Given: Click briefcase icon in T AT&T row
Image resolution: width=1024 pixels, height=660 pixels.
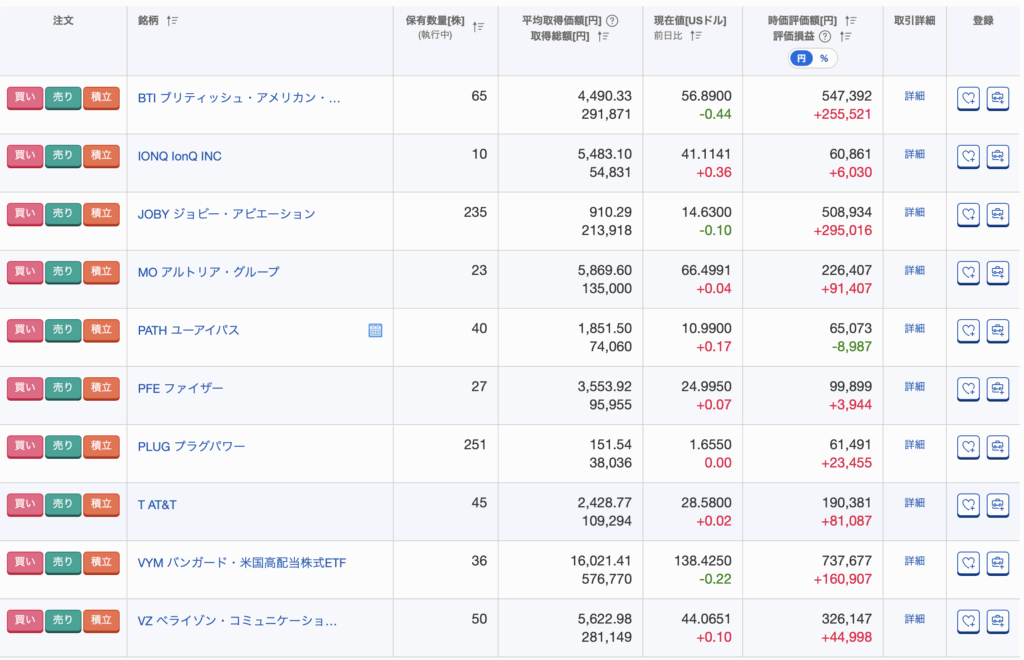Looking at the screenshot, I should tap(997, 505).
